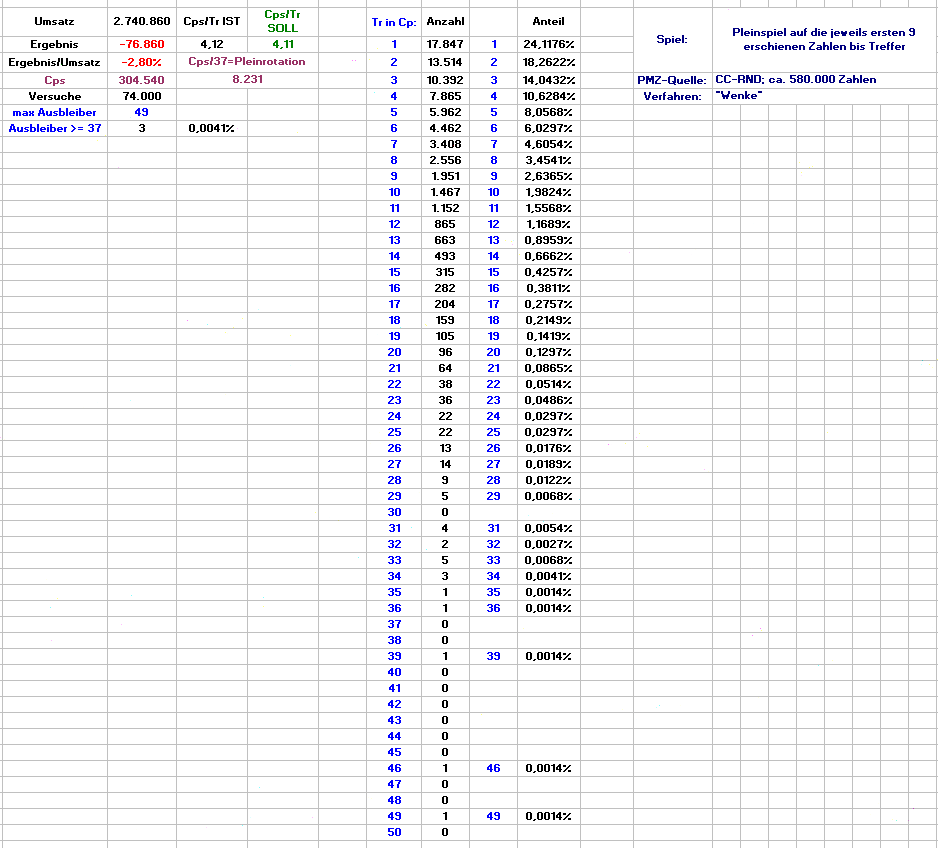Click the green SOLL value 4,11

click(283, 44)
